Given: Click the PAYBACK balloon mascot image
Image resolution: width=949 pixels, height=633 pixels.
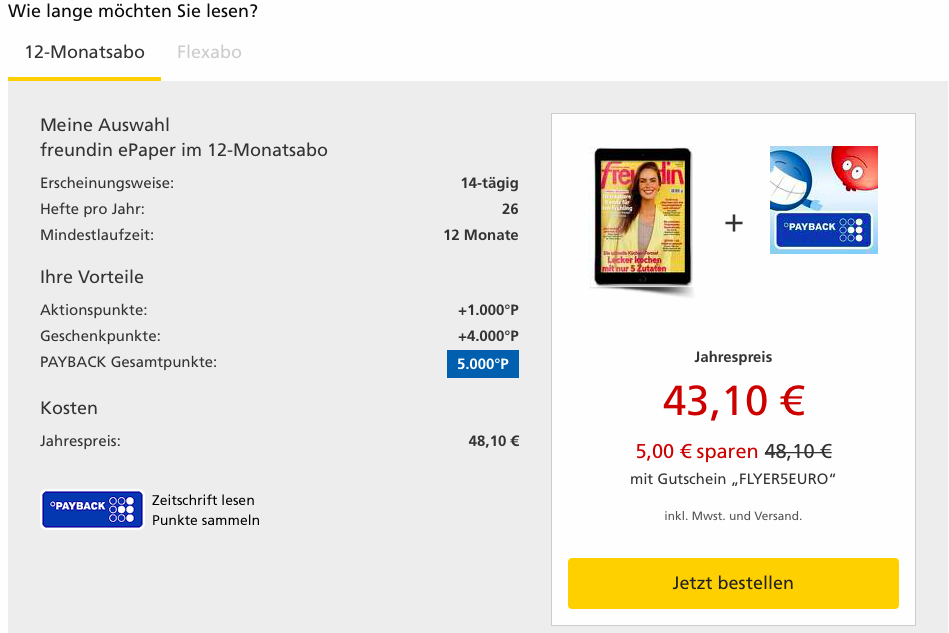Looking at the screenshot, I should pos(824,199).
